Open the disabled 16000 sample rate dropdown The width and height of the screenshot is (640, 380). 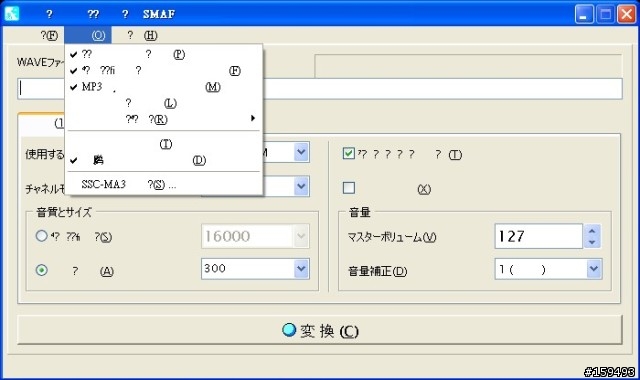pos(301,236)
